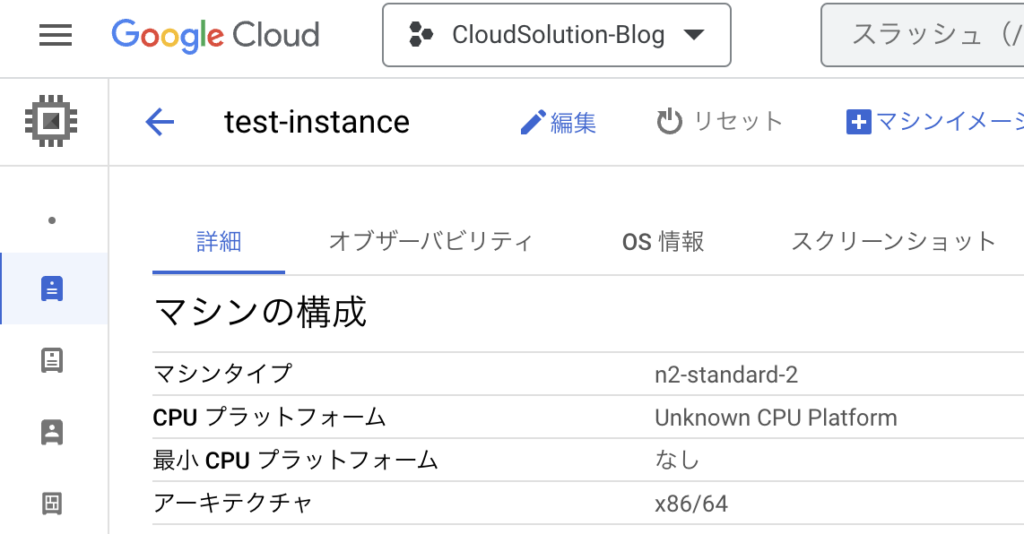Screen dimensions: 1024x534
Task: Go back with the left arrow
Action: click(160, 122)
